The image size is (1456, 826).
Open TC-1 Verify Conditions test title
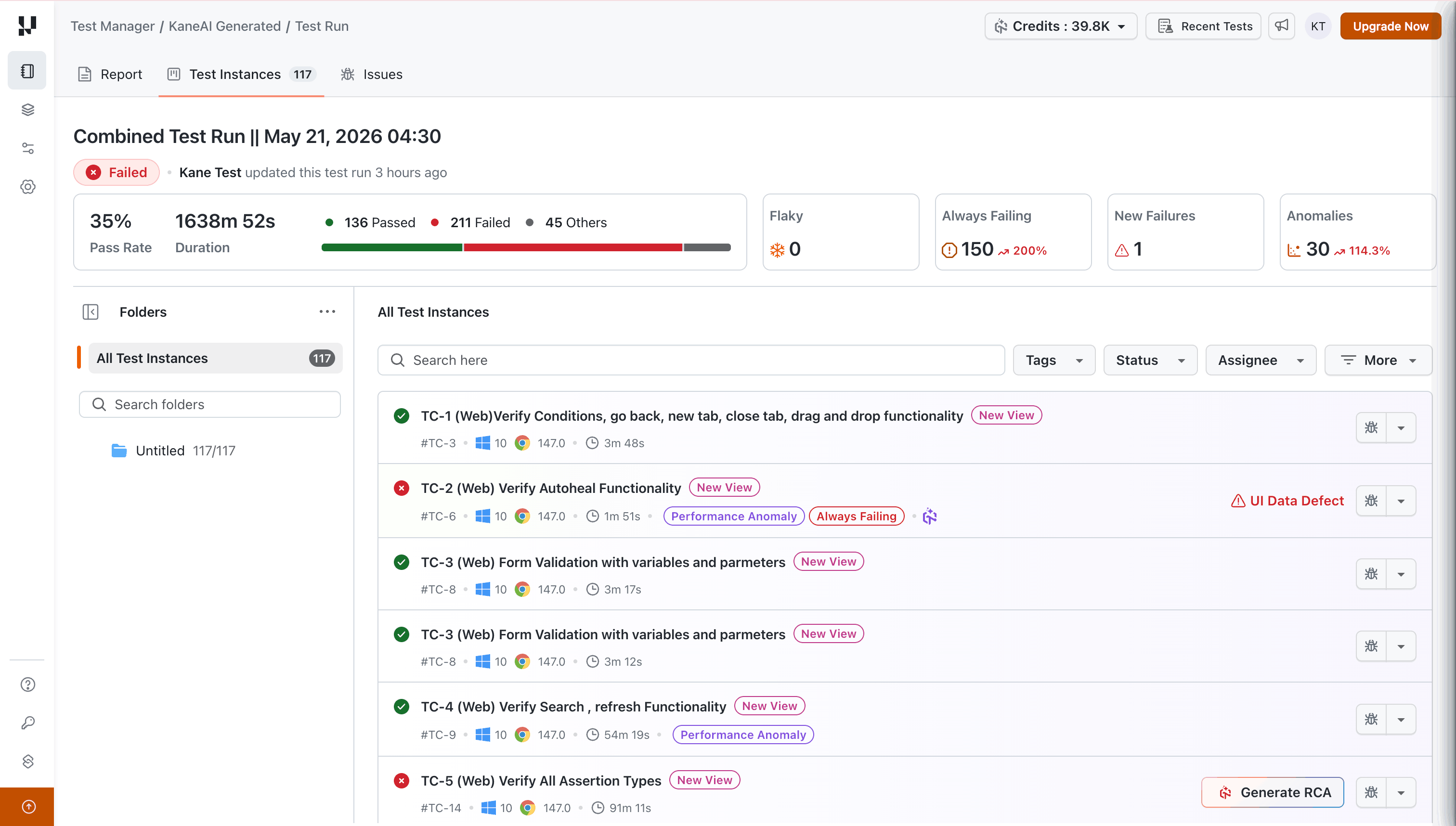click(x=692, y=416)
